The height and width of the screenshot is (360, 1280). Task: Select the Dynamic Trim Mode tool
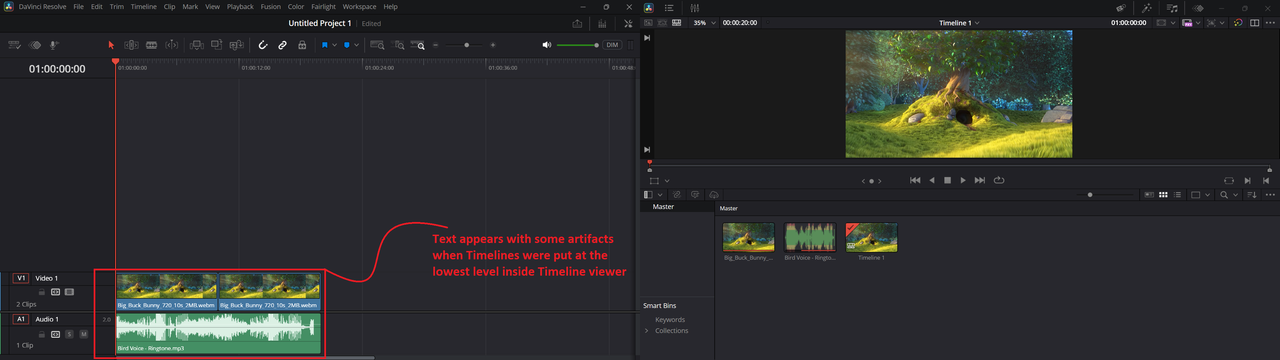point(171,45)
